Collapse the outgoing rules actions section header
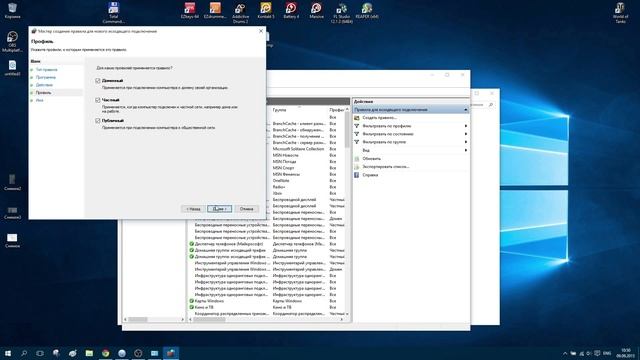640x360 pixels. pos(466,110)
